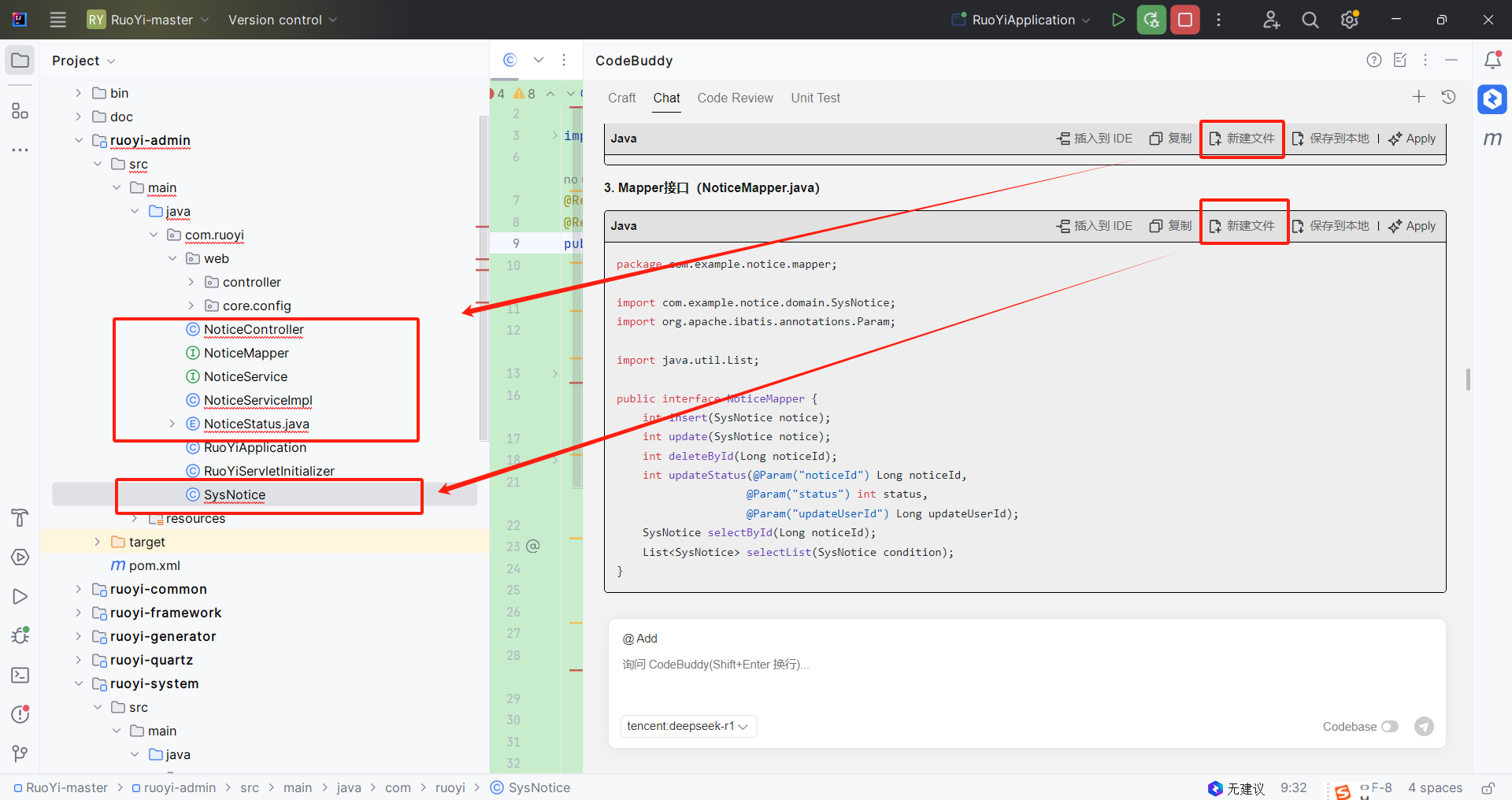This screenshot has height=800, width=1512.
Task: Expand NoticeStatus.java node
Action: point(172,424)
